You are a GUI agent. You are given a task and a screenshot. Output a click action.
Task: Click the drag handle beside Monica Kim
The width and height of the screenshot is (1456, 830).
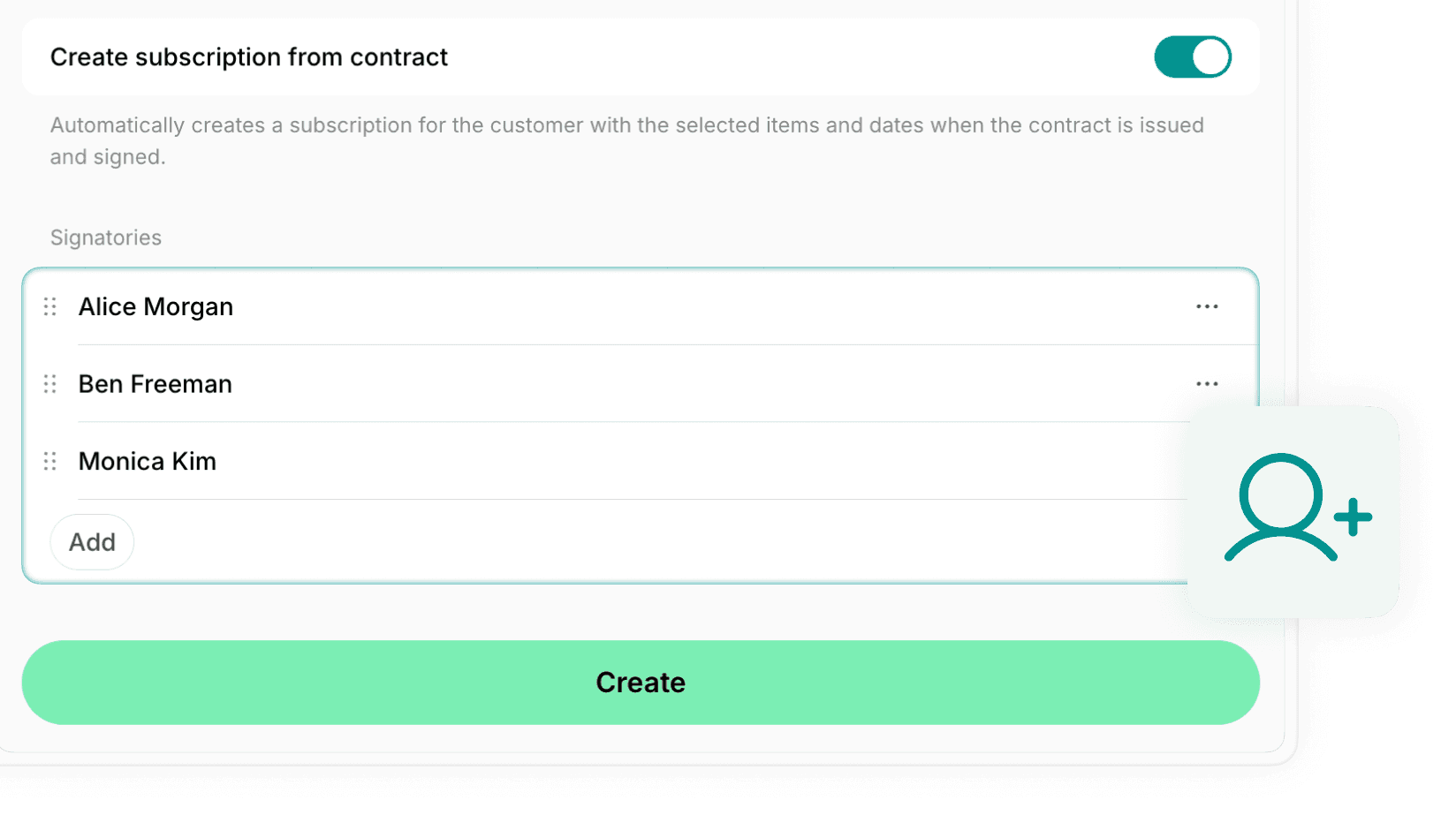(50, 461)
